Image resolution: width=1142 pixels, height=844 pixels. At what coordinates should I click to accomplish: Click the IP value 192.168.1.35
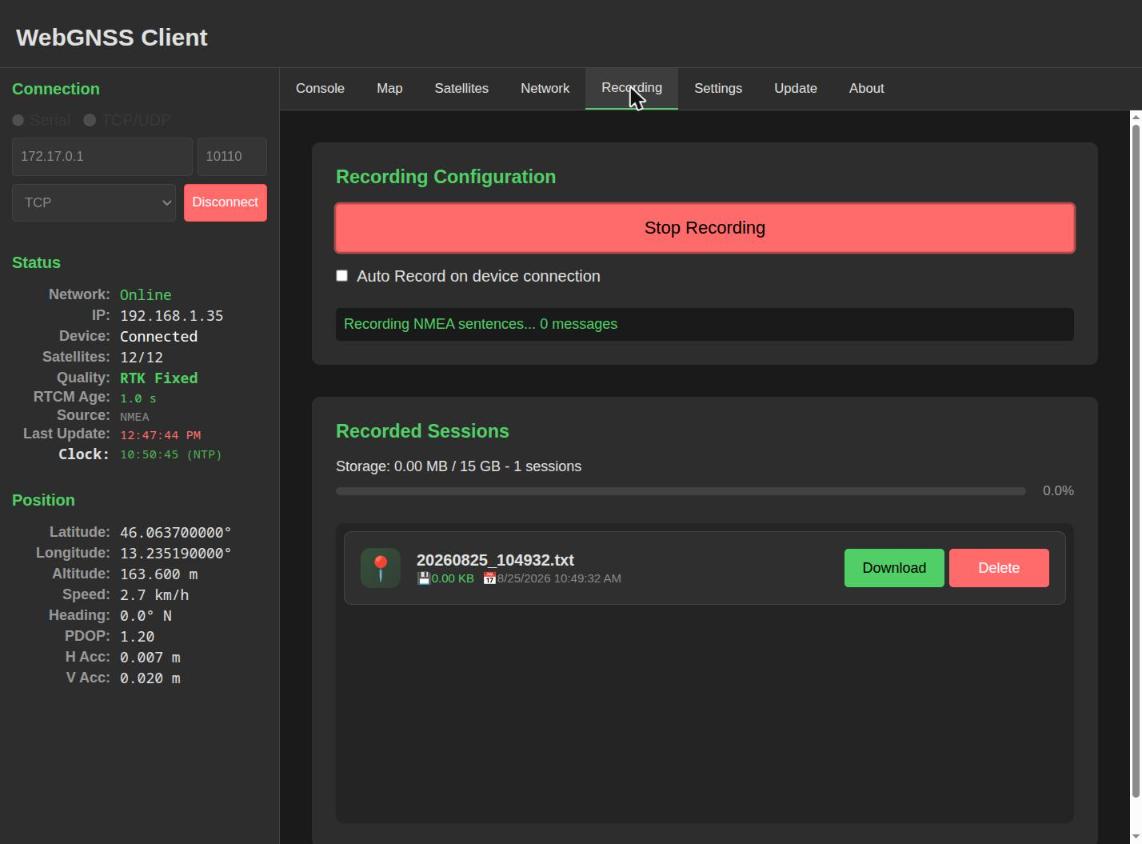172,316
